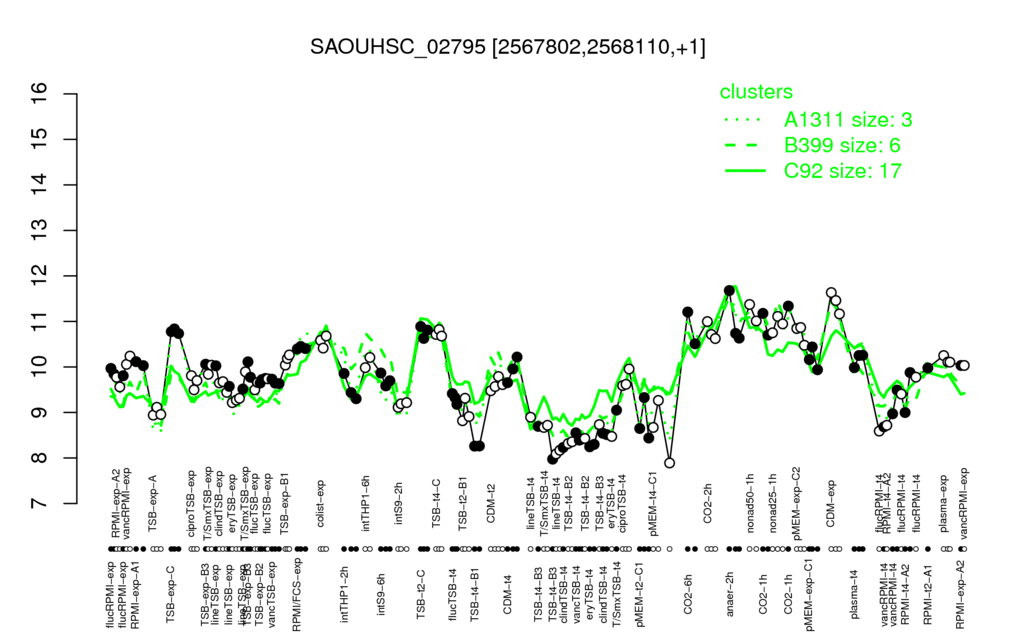Click the 'CDM-exp' axis label
The width and height of the screenshot is (1024, 640).
pos(831,504)
